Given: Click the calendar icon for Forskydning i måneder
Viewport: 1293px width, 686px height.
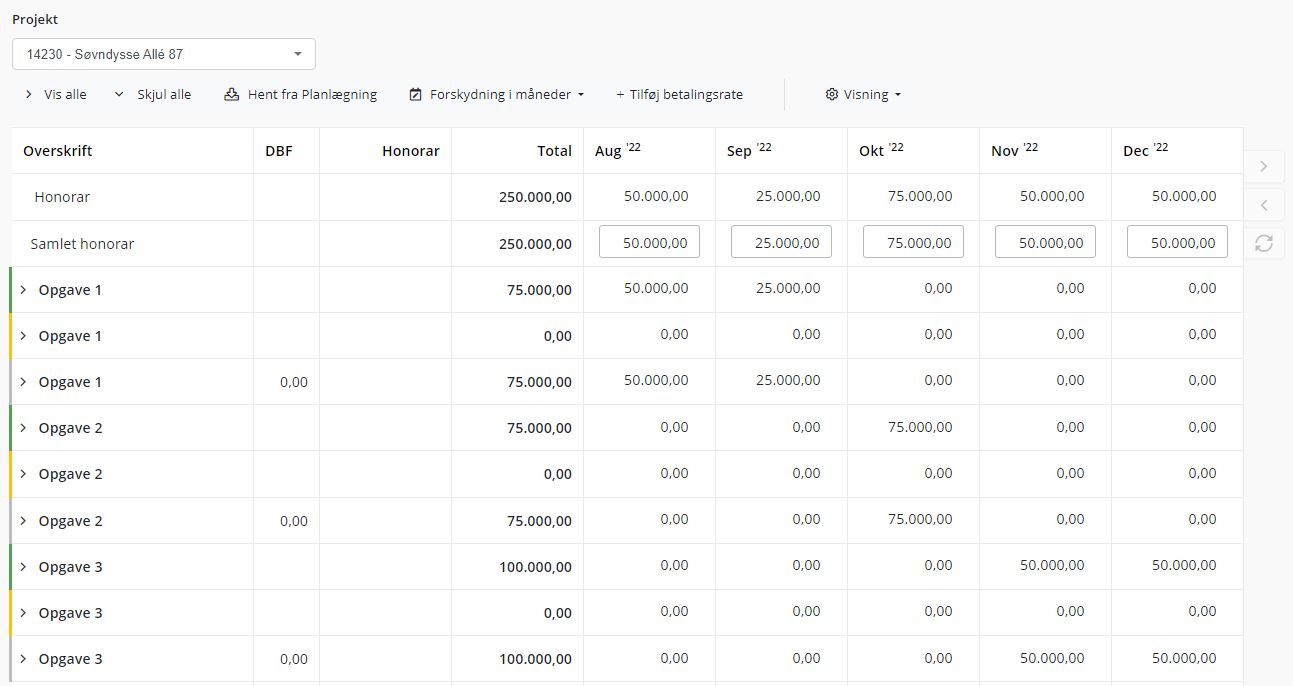Looking at the screenshot, I should point(416,95).
